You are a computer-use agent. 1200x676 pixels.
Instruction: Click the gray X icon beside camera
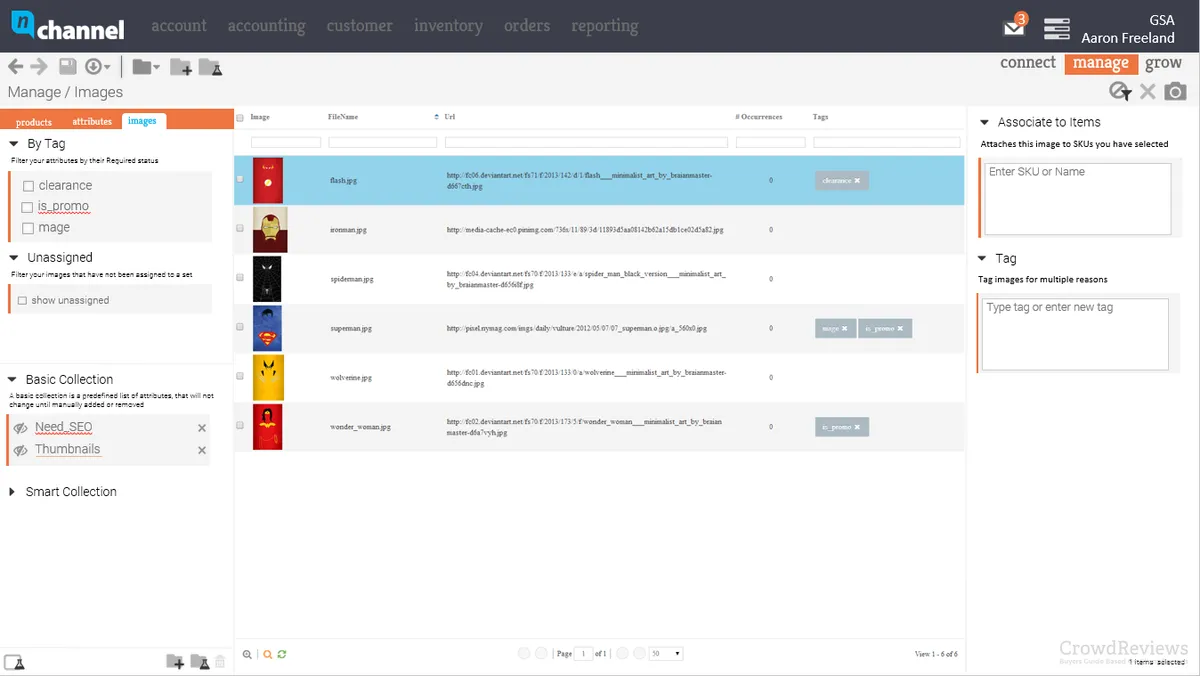click(x=1148, y=92)
